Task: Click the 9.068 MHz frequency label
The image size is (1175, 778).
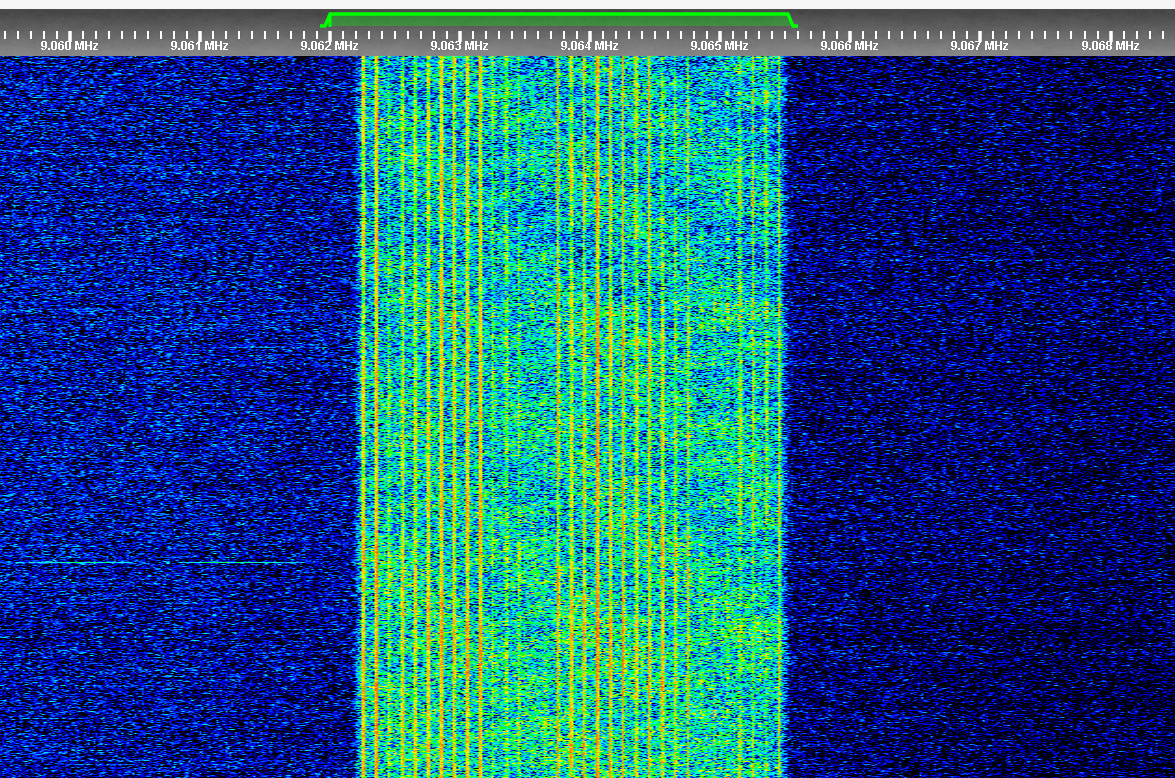Action: click(x=1110, y=46)
